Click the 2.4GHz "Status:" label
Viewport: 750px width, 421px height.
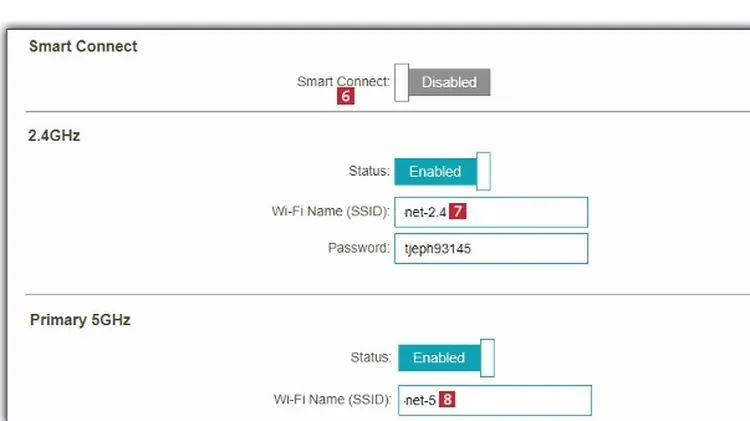(x=366, y=171)
